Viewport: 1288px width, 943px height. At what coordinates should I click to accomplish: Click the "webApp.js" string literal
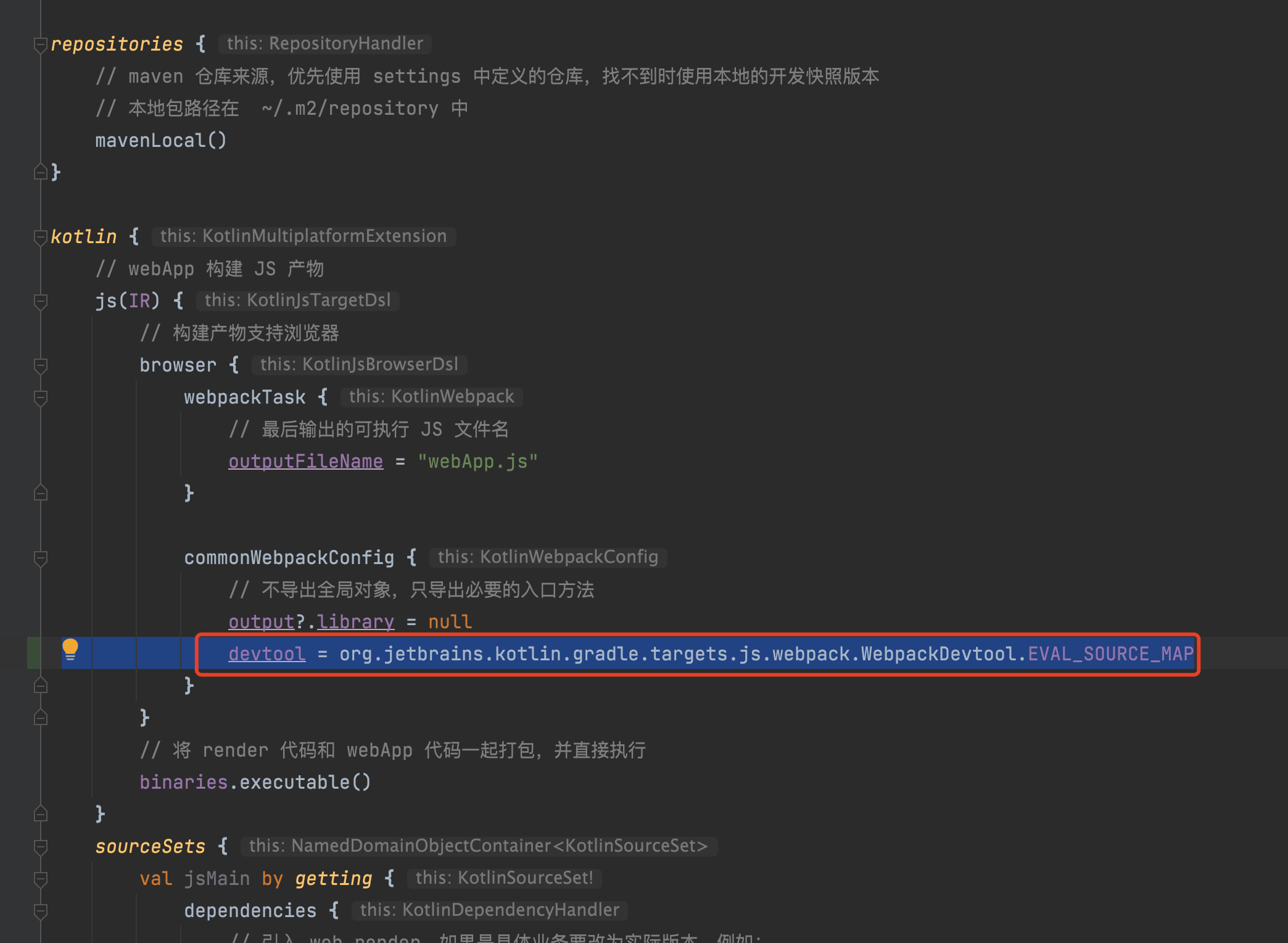coord(477,461)
